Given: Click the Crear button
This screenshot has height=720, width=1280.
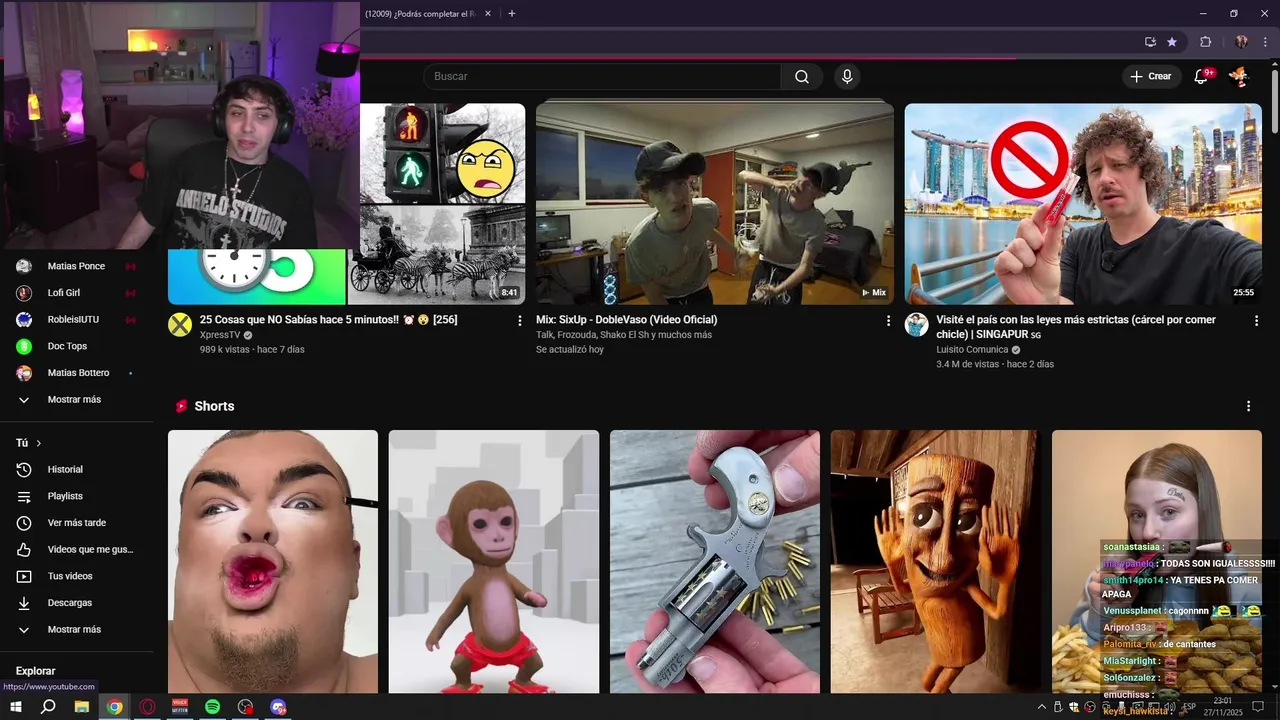Looking at the screenshot, I should [x=1151, y=76].
